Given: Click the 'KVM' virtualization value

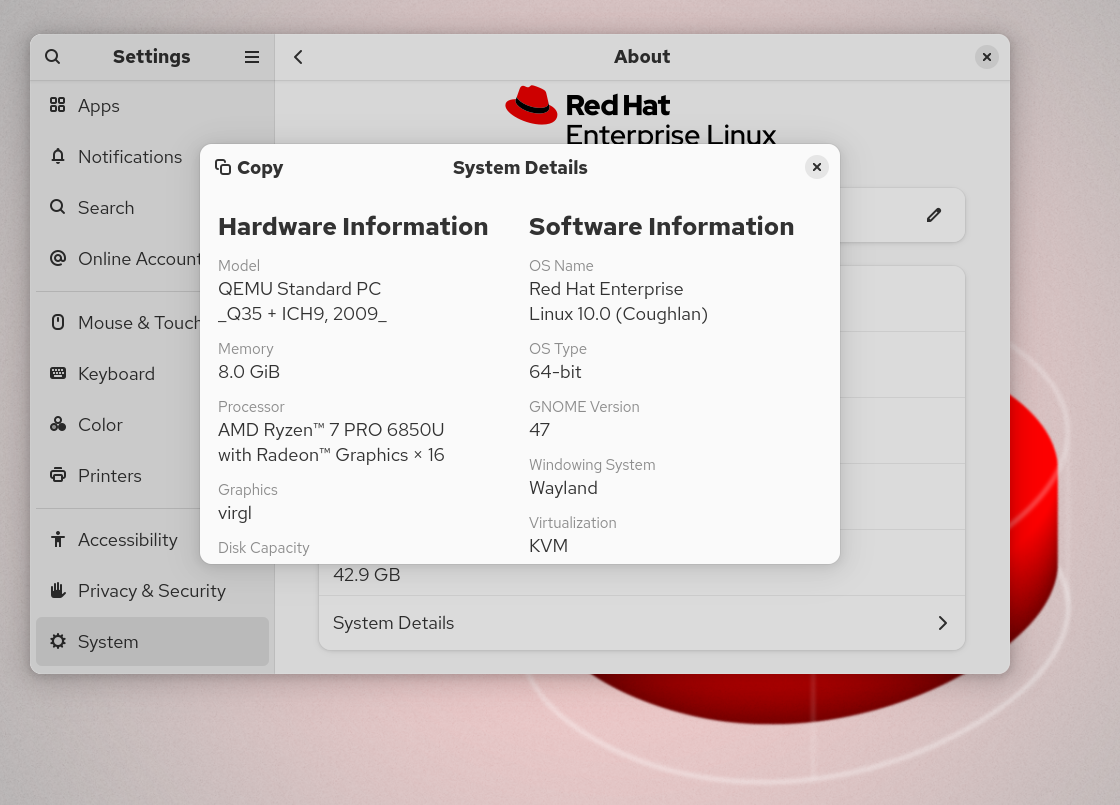Looking at the screenshot, I should (548, 546).
